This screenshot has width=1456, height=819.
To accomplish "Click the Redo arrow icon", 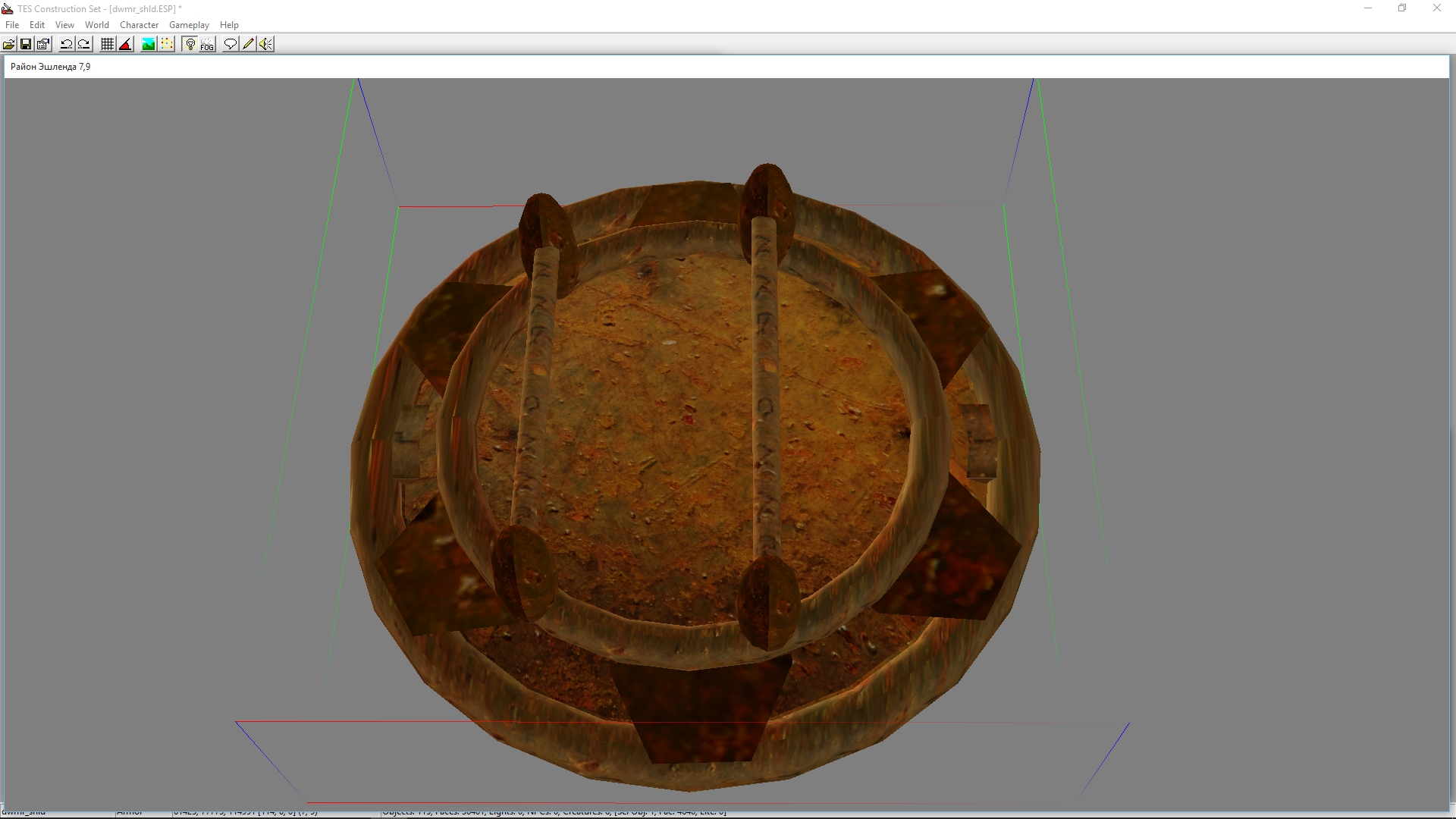I will [x=84, y=44].
